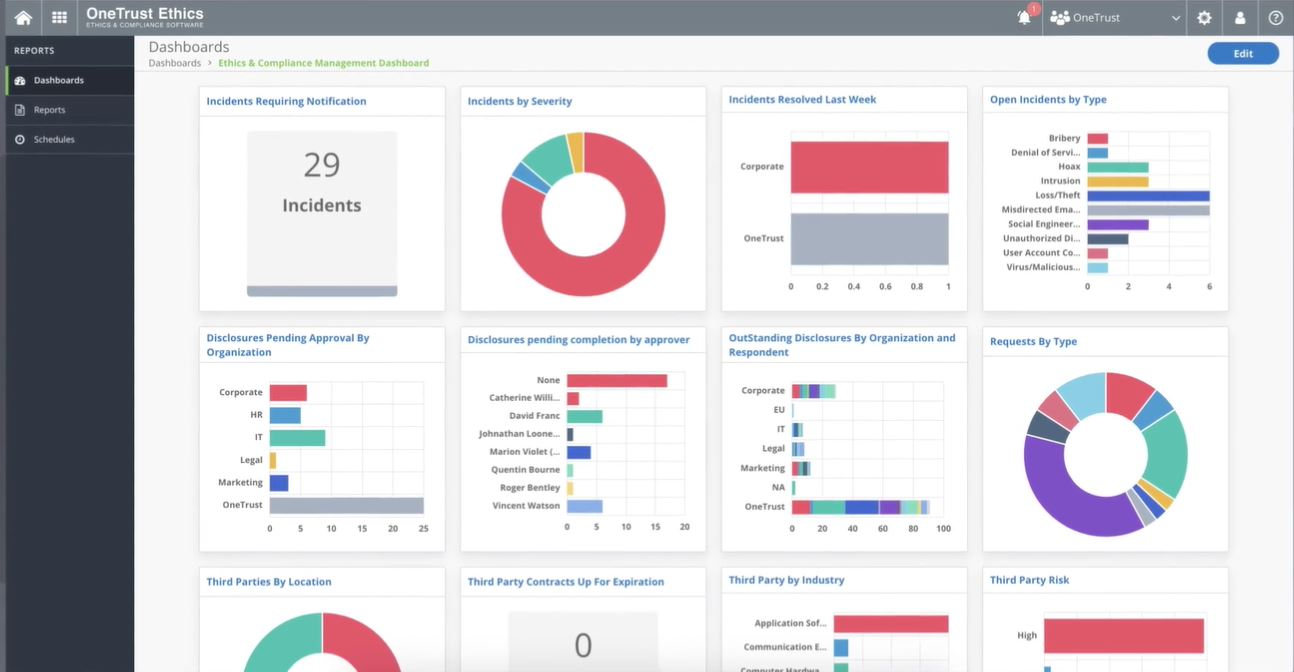Open the app grid waffle icon
This screenshot has height=672, width=1294.
pyautogui.click(x=58, y=17)
